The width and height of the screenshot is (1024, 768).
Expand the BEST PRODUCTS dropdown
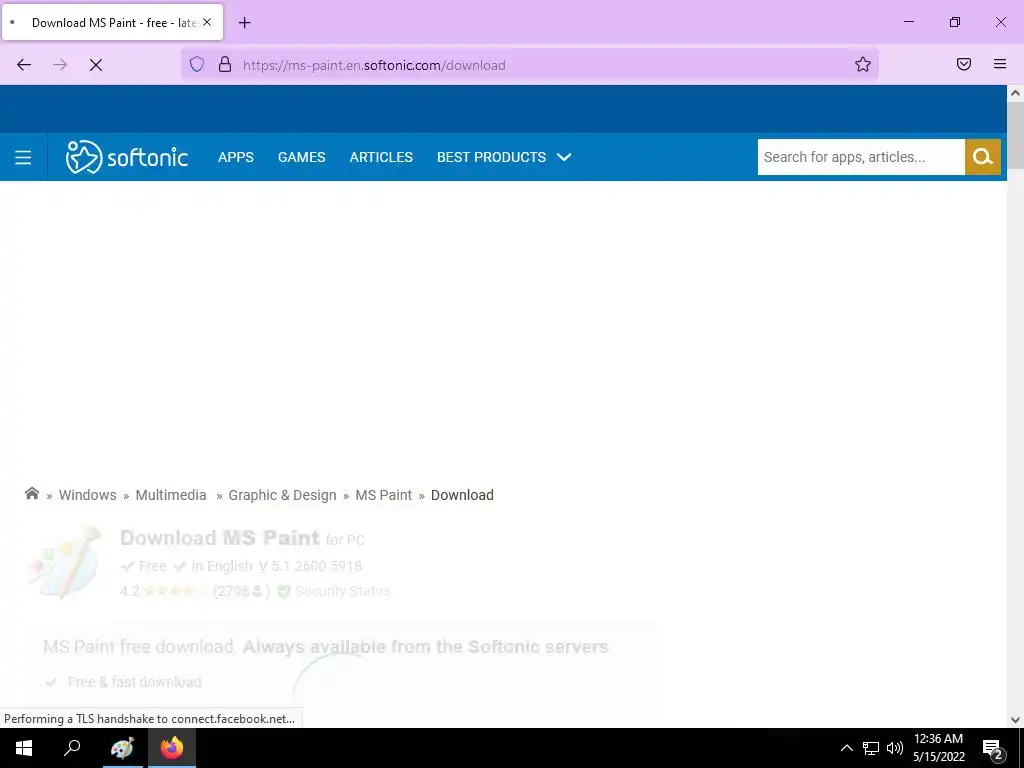point(504,157)
